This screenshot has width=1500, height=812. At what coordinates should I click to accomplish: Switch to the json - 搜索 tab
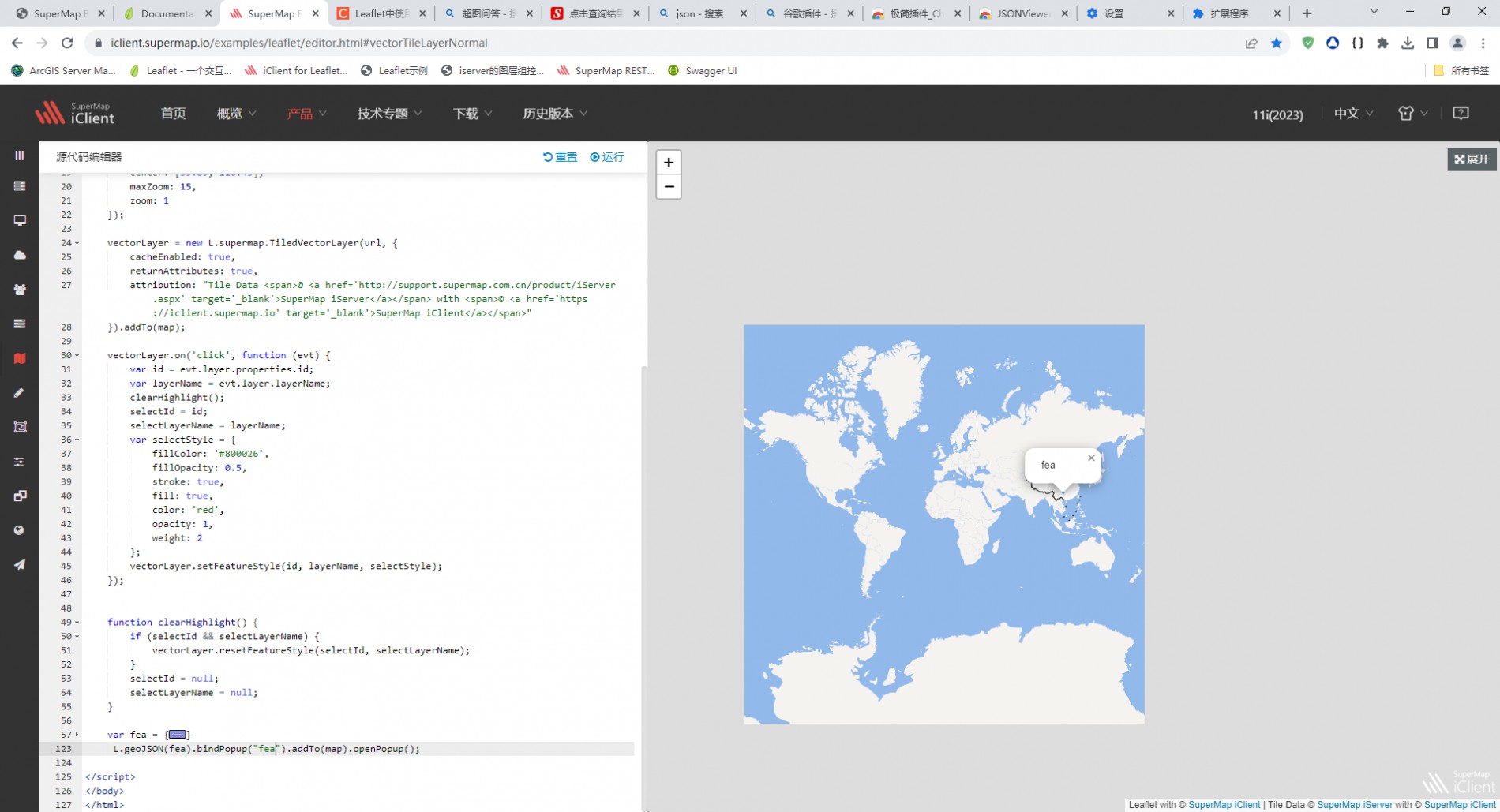pyautogui.click(x=702, y=13)
